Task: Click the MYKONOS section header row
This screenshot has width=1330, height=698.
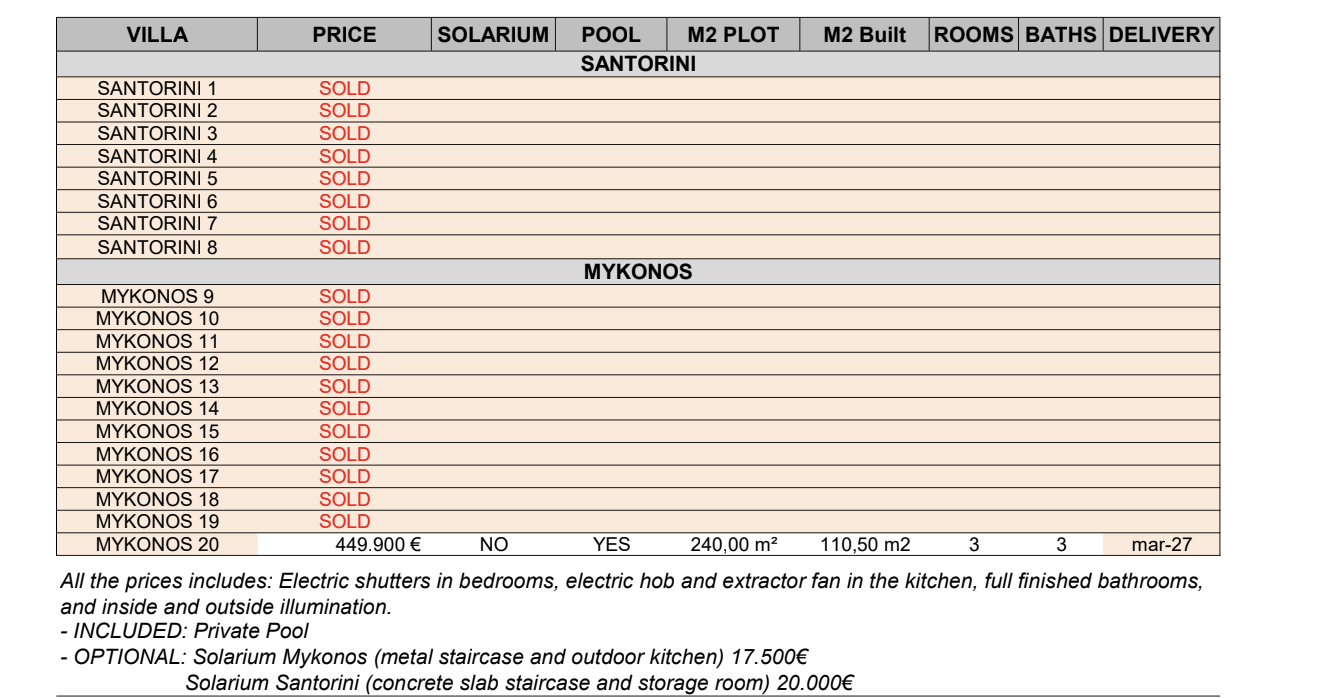Action: tap(638, 272)
